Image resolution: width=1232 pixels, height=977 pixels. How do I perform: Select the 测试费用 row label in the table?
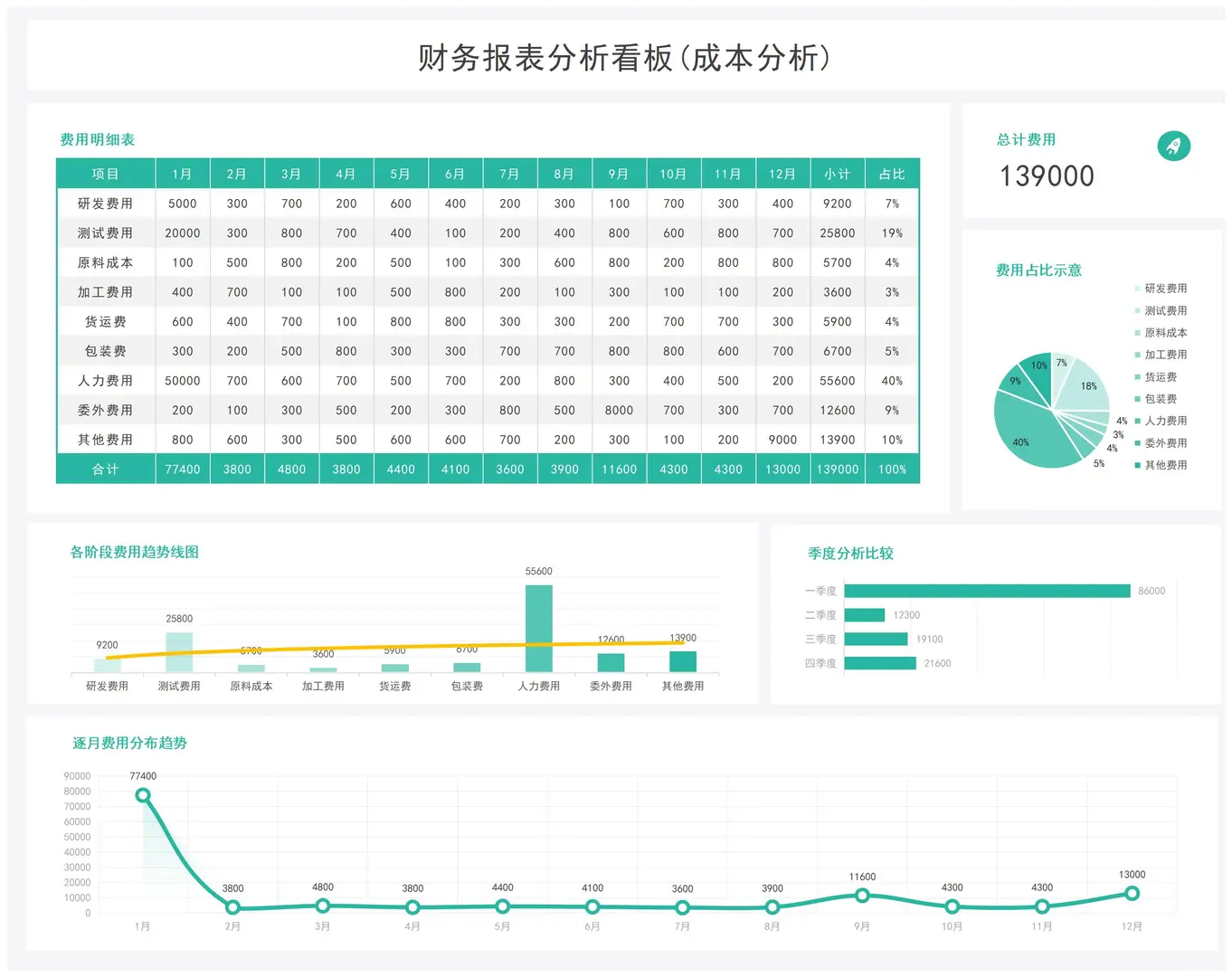point(106,232)
